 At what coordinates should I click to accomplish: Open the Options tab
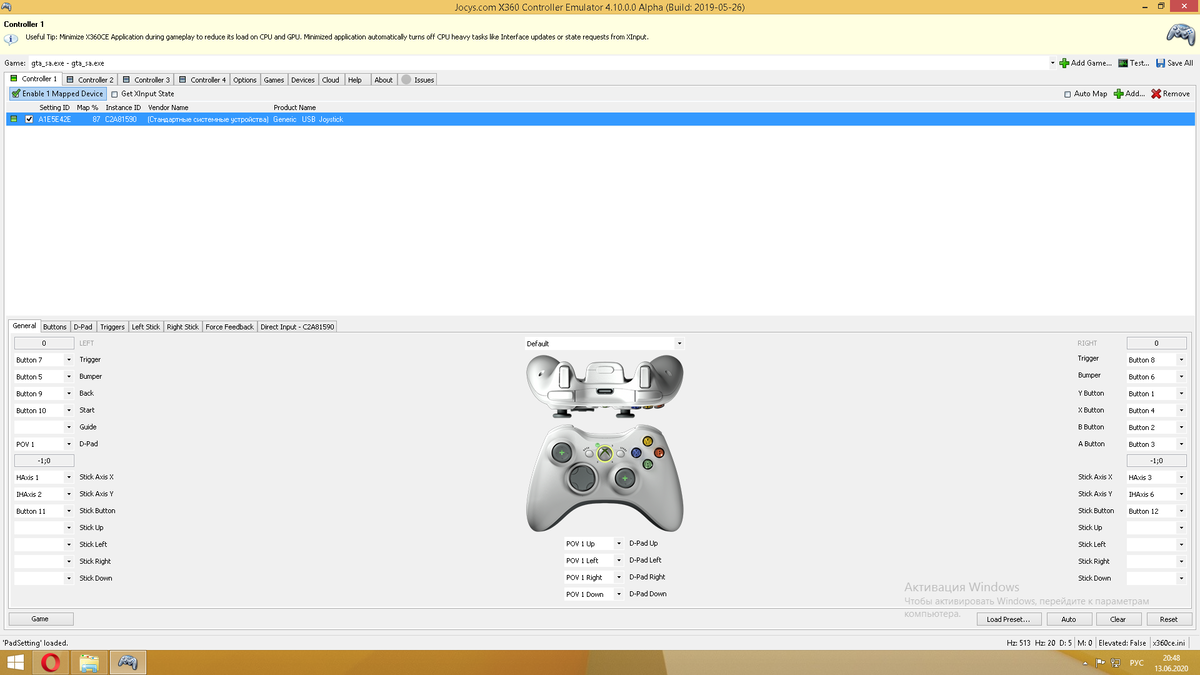click(245, 79)
